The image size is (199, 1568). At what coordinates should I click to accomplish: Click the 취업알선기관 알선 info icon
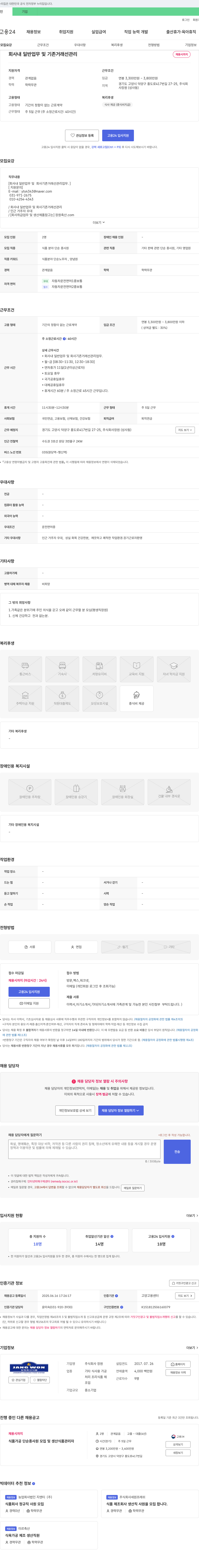pos(112,1236)
